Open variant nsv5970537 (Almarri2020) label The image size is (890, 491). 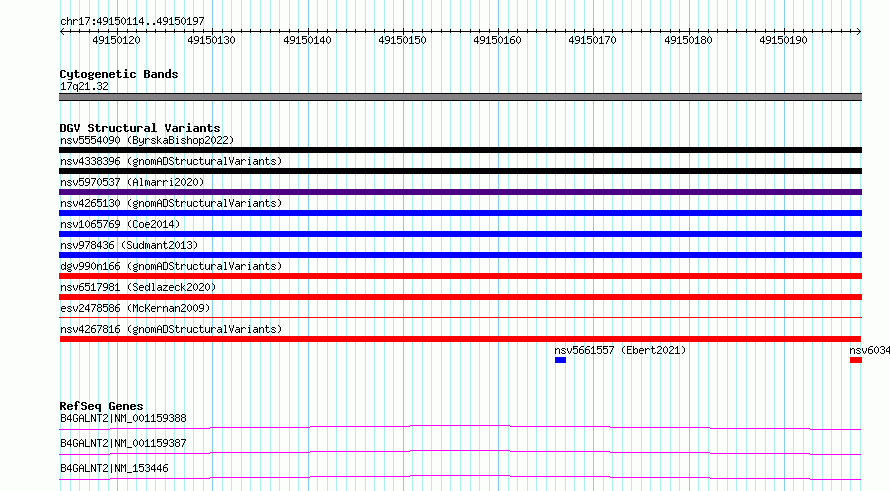coord(132,182)
